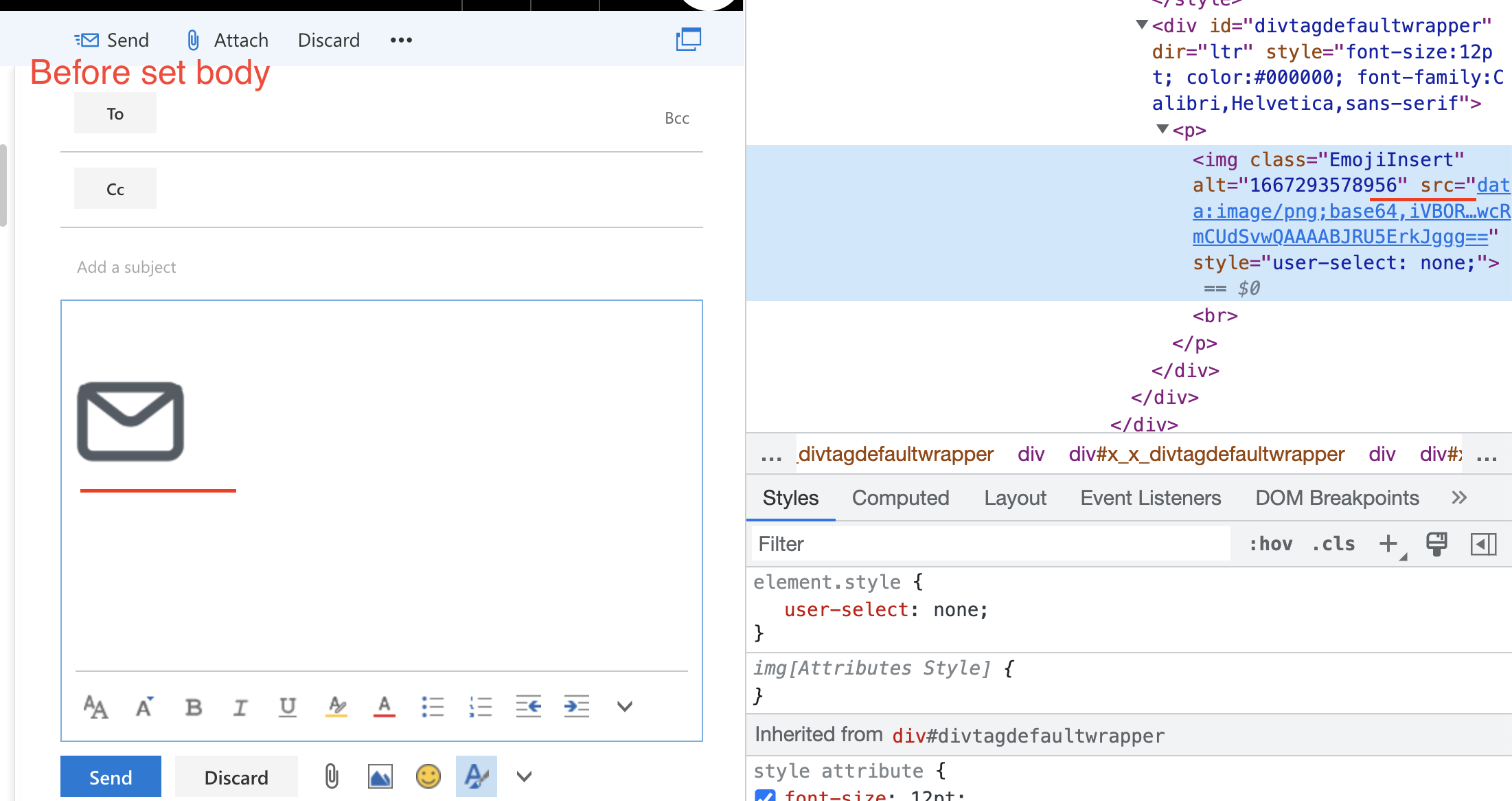Send the email message

click(110, 776)
